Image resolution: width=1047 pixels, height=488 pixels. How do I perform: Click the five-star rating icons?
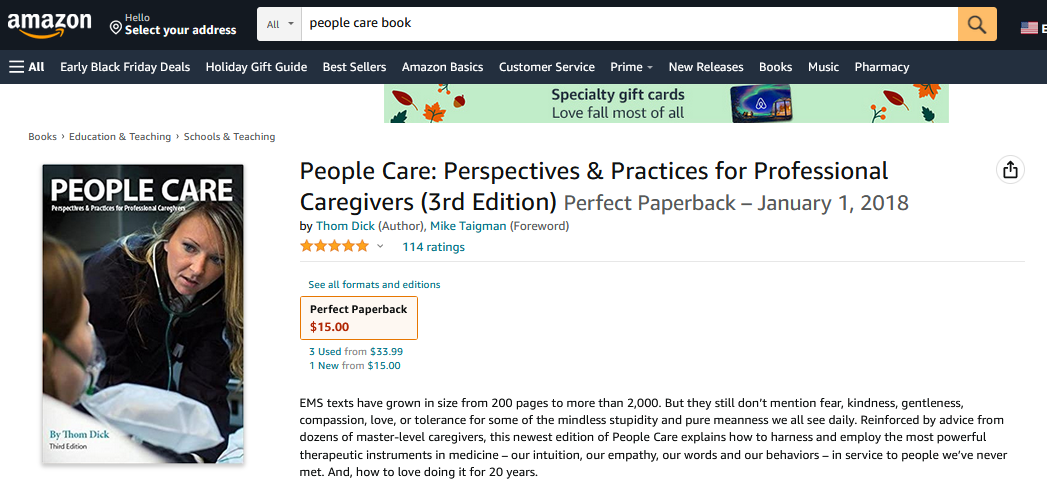point(334,246)
